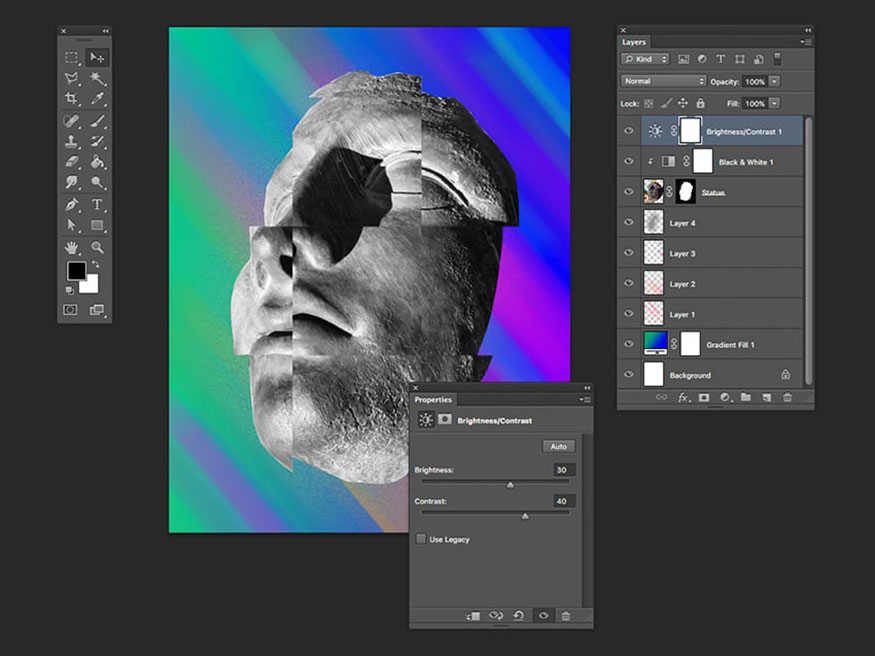Select the Brush tool
Image resolution: width=875 pixels, height=656 pixels.
(x=98, y=121)
